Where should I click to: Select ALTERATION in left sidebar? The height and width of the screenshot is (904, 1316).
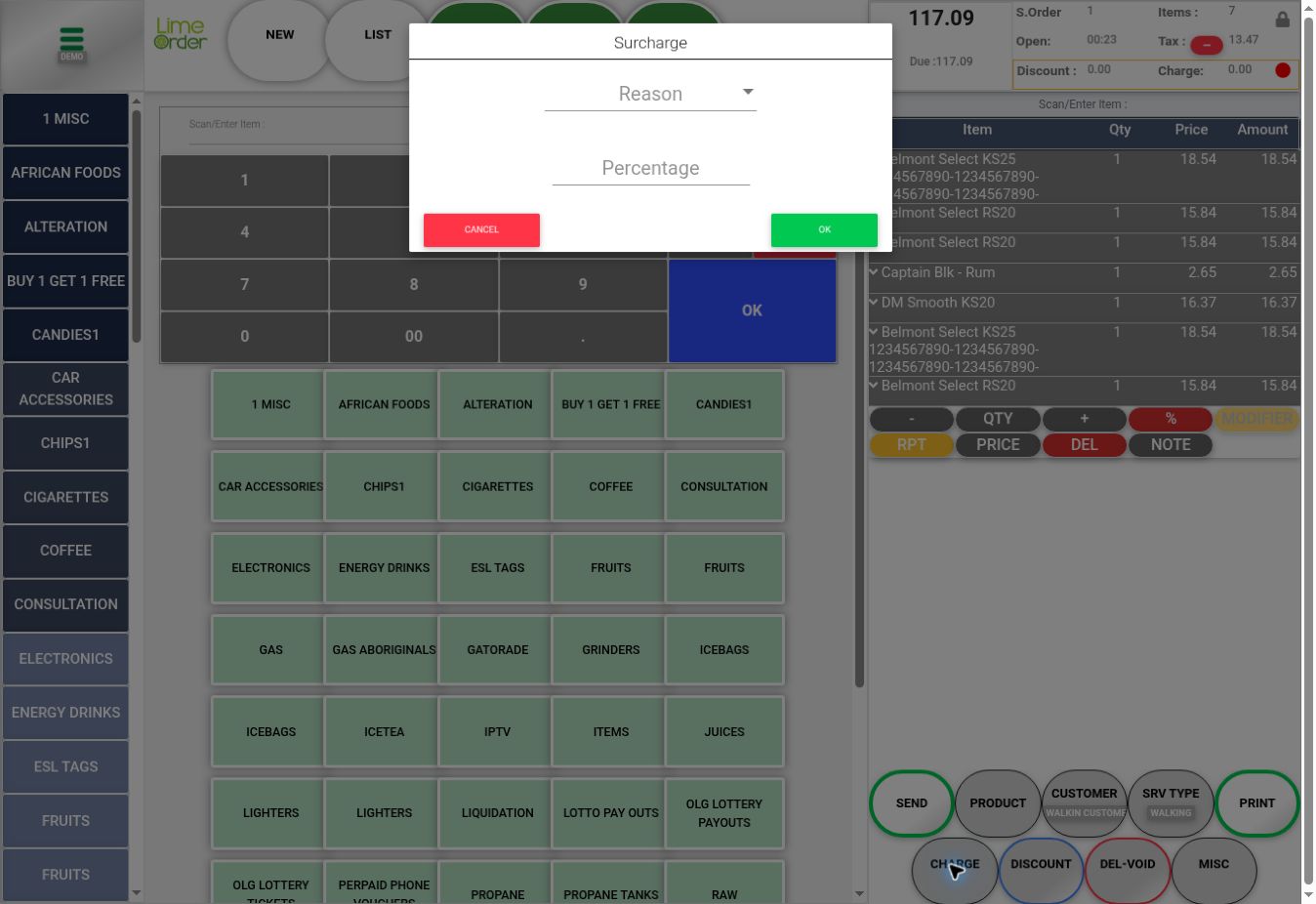(65, 226)
